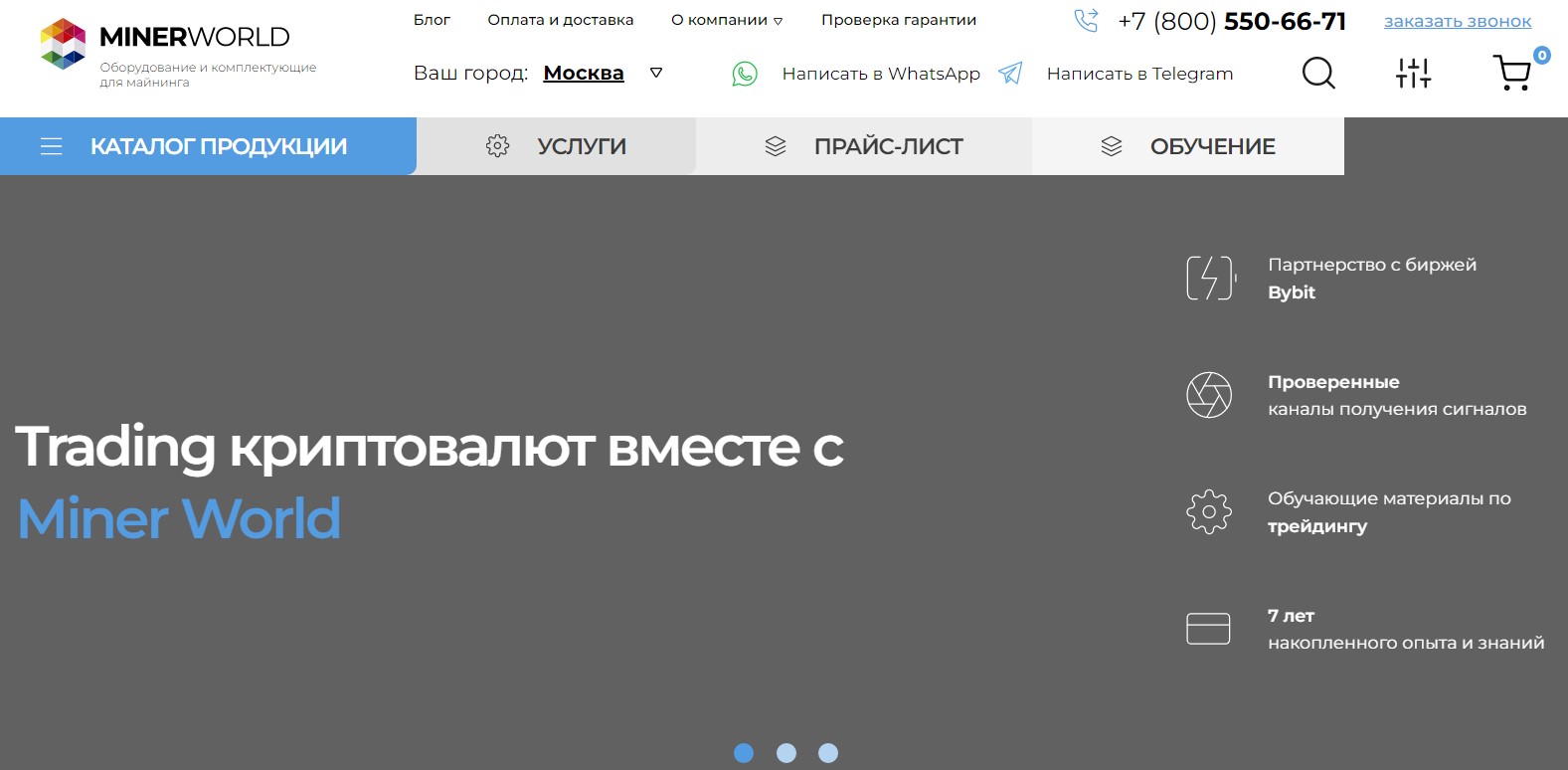Click the MINERWORLD logo text
Image resolution: width=1568 pixels, height=770 pixels.
point(195,37)
